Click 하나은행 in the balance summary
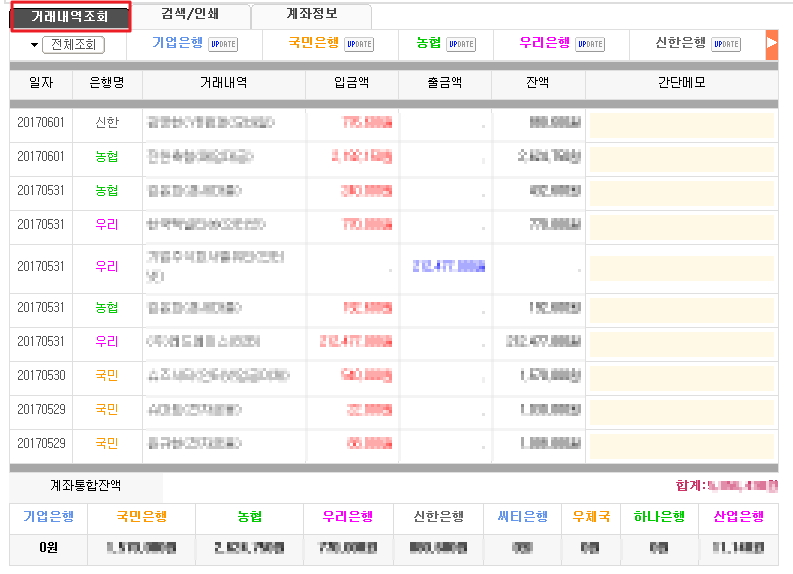Image resolution: width=793 pixels, height=574 pixels. point(659,517)
